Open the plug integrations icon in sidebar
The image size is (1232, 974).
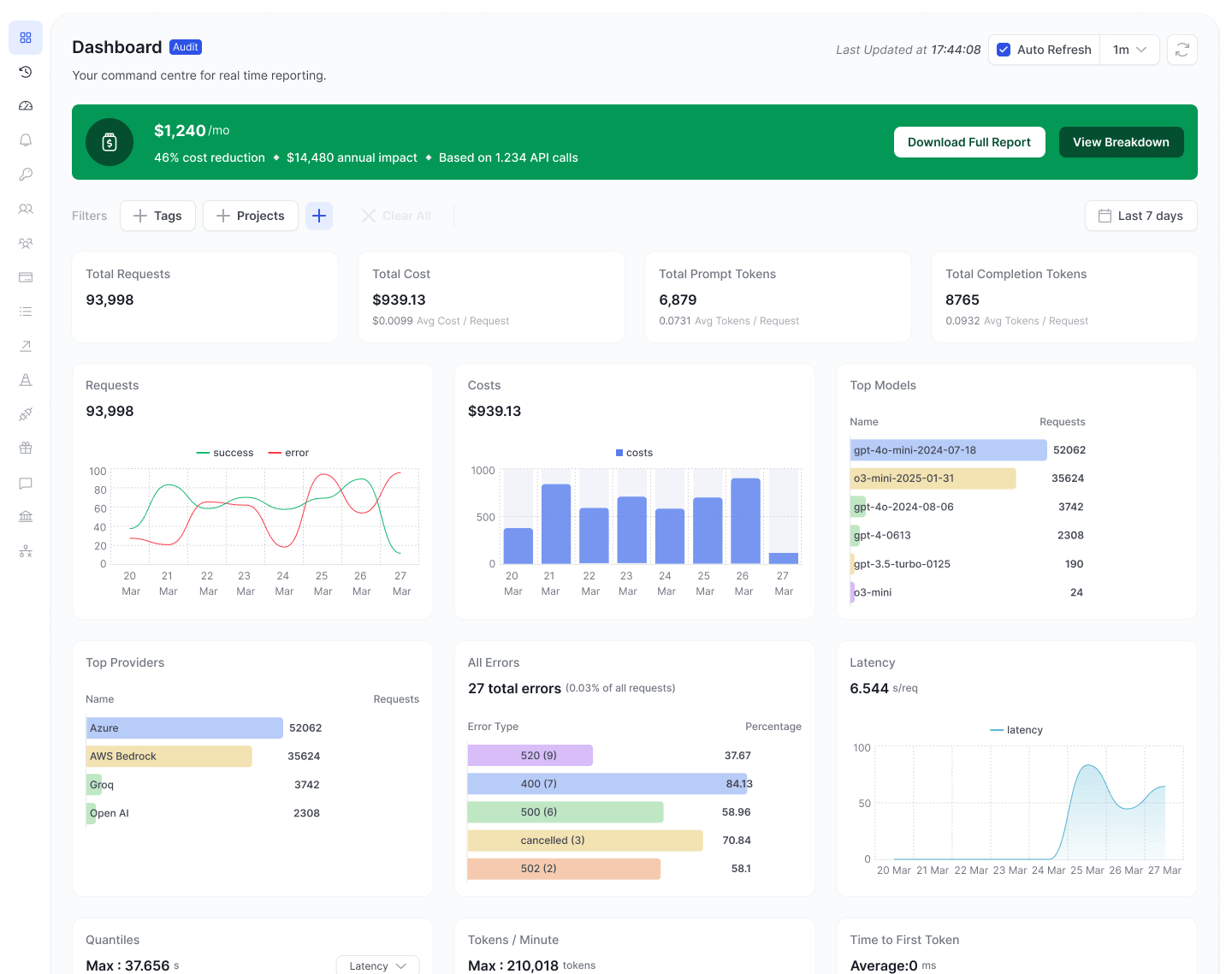pyautogui.click(x=26, y=414)
